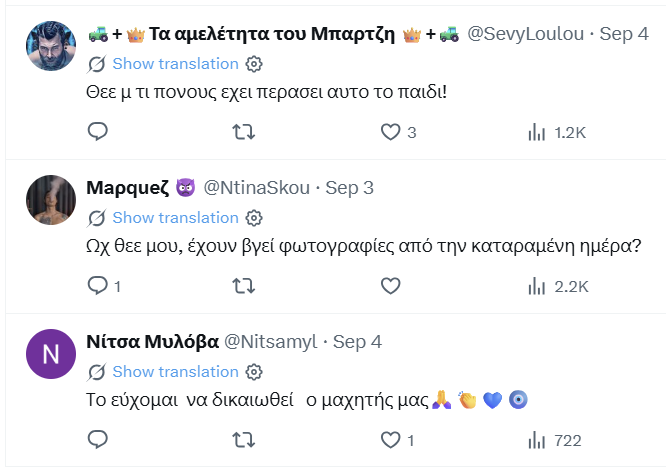666x467 pixels.
Task: Like the @Nitsamyl tweet with 1 like
Action: point(397,440)
